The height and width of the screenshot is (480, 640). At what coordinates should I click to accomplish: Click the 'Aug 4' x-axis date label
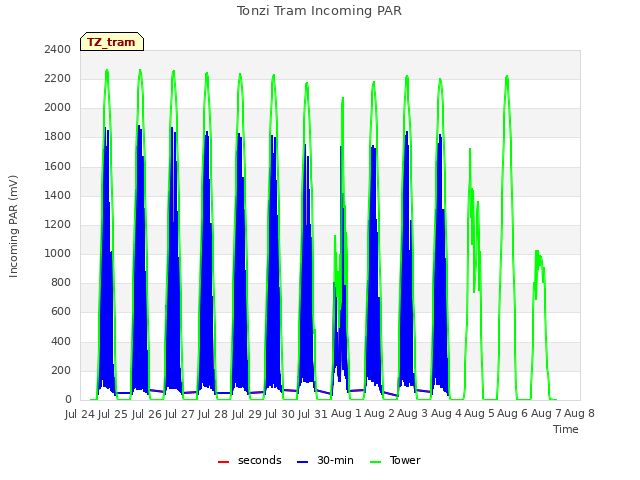[446, 414]
